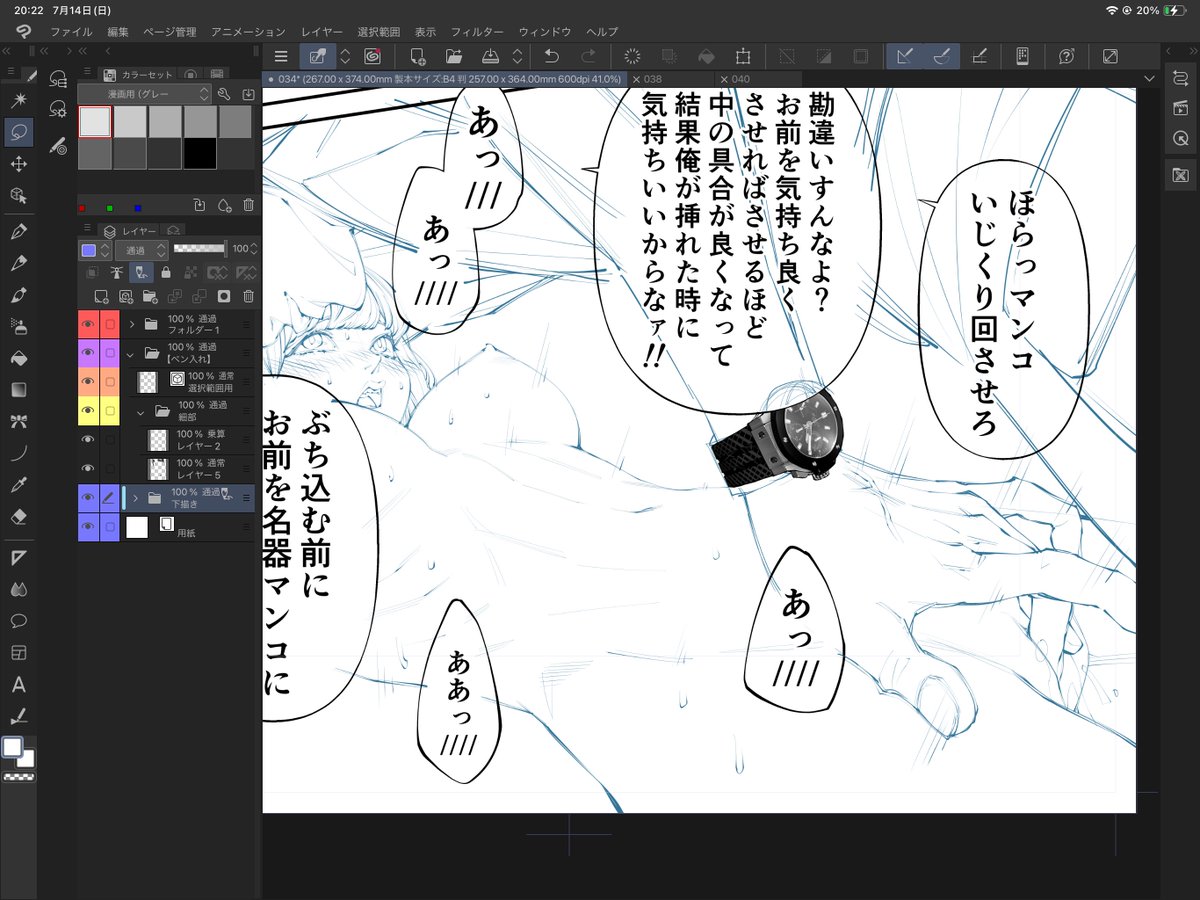Click the delete layer trash icon

pyautogui.click(x=248, y=296)
